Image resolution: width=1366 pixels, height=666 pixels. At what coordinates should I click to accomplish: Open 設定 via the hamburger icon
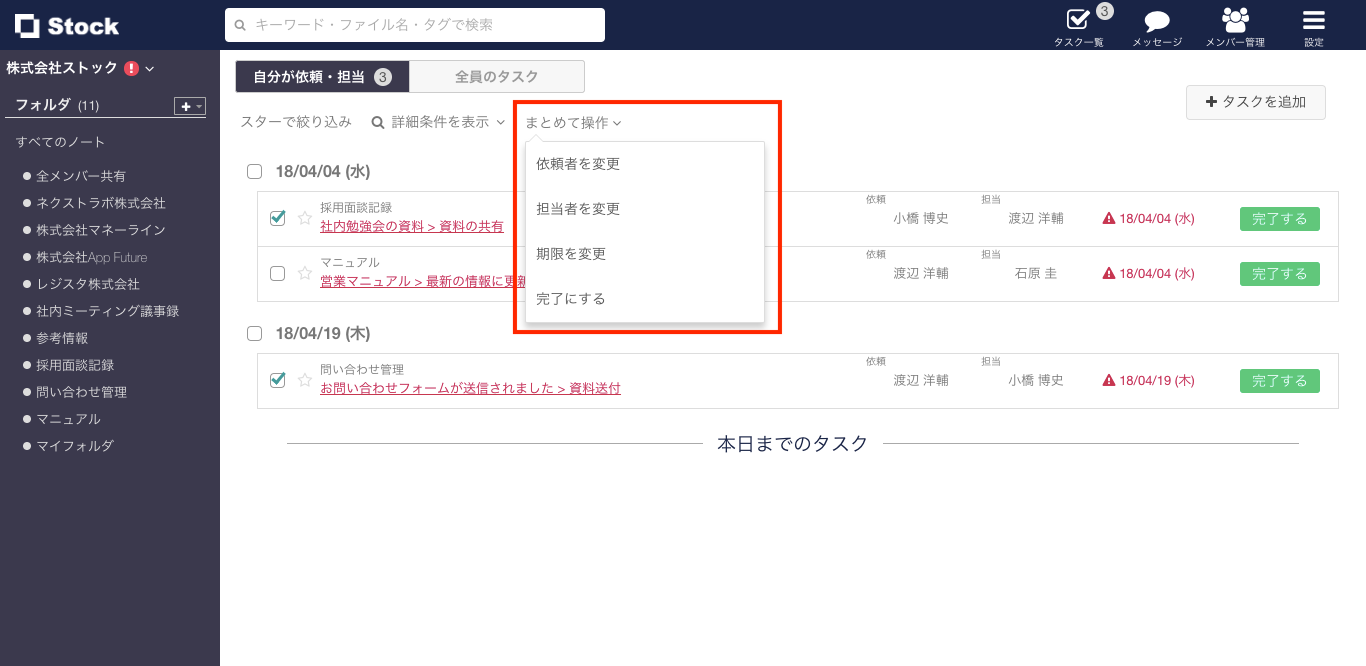tap(1313, 20)
